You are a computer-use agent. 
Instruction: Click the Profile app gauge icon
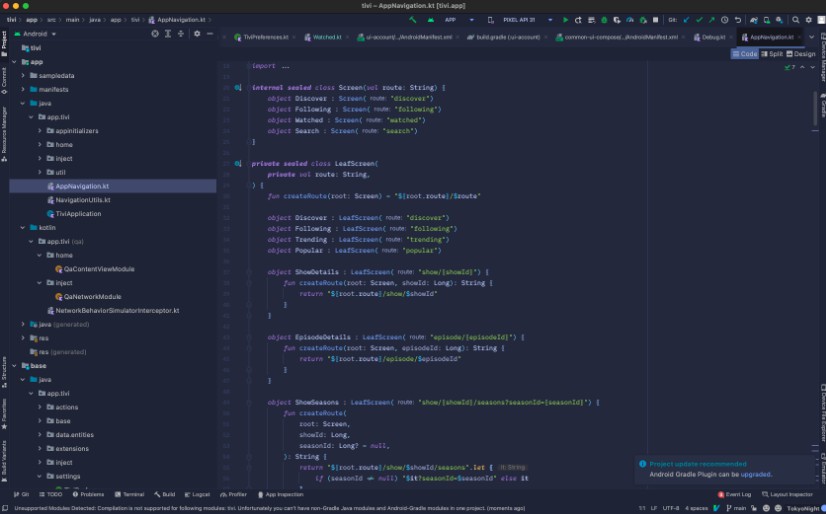pos(630,20)
